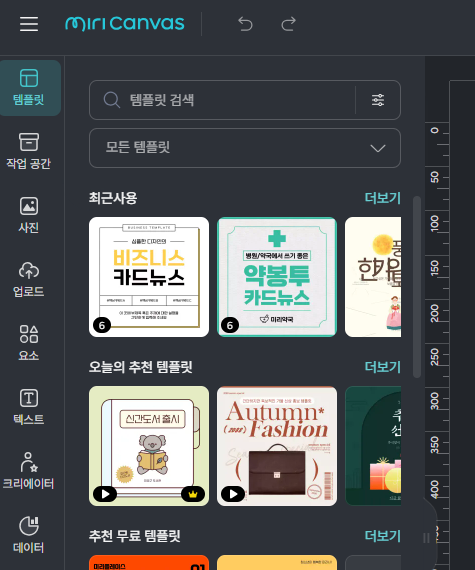
Task: Click 더보기 next to 최근사용
Action: (383, 198)
